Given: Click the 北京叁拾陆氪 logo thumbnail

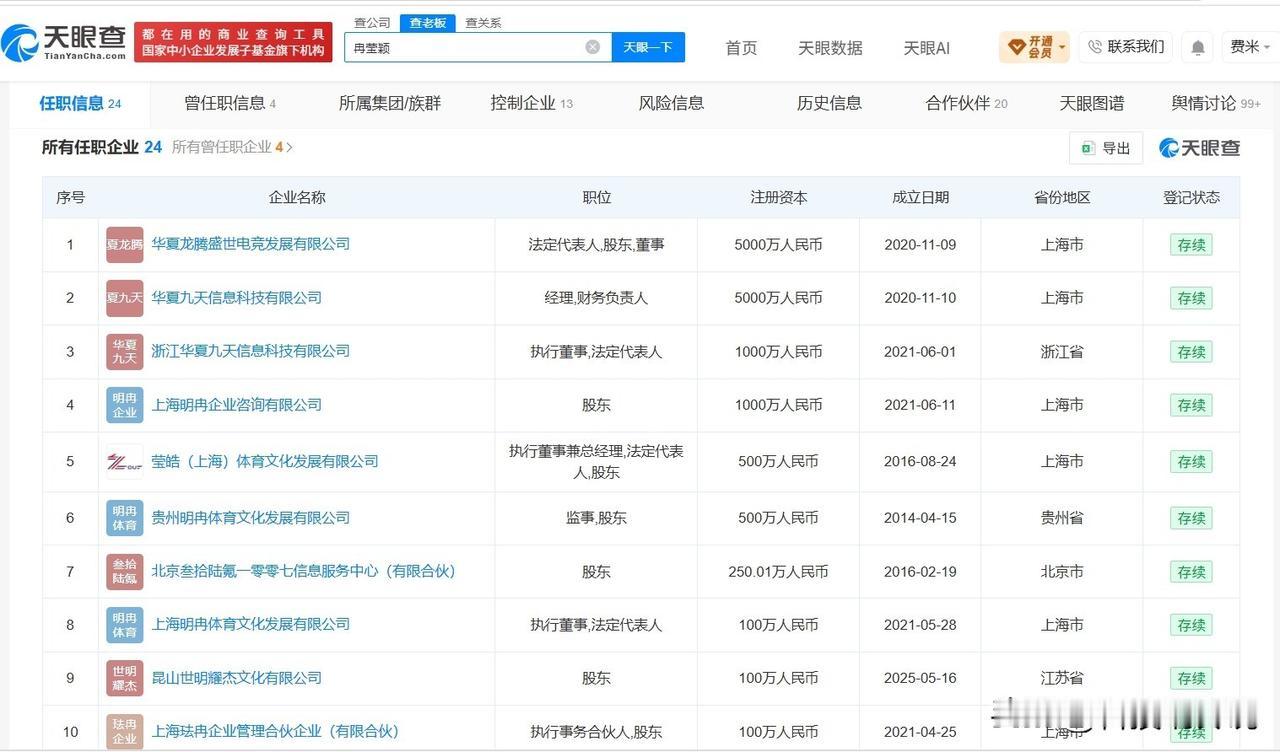Looking at the screenshot, I should [125, 572].
